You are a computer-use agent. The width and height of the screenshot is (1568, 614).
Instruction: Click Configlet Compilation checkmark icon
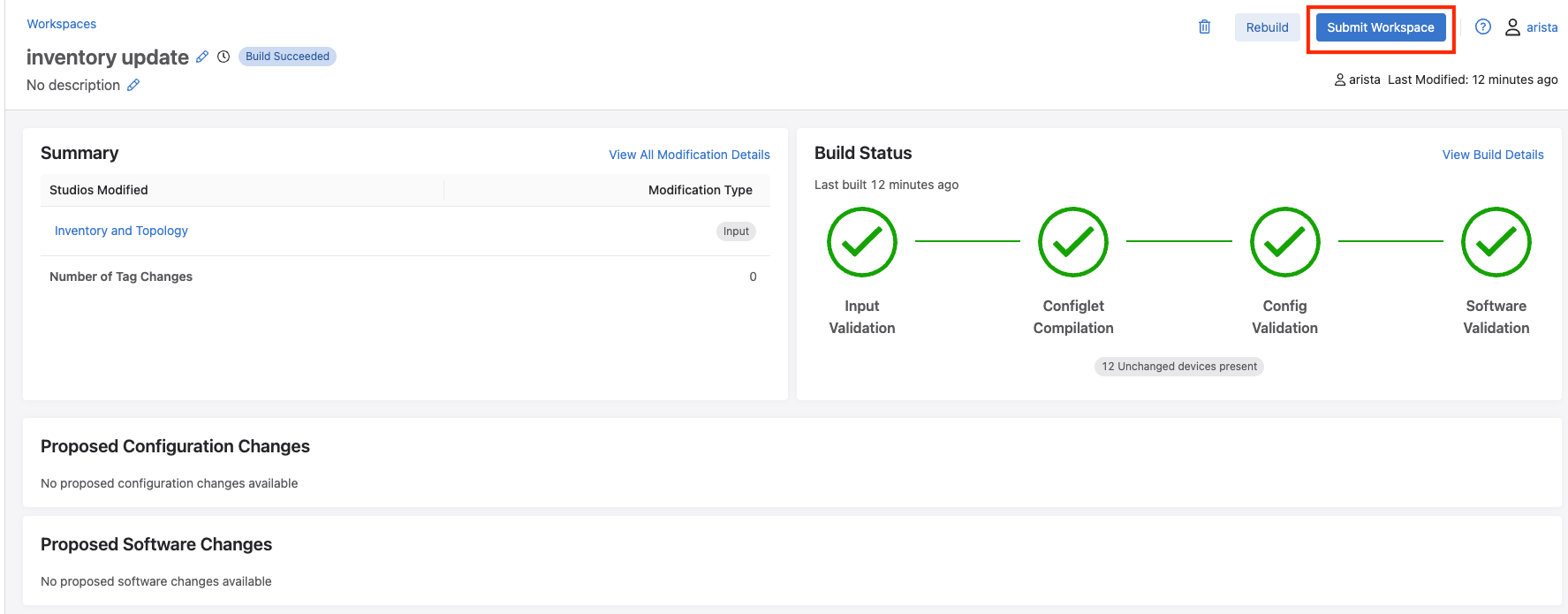click(1072, 242)
